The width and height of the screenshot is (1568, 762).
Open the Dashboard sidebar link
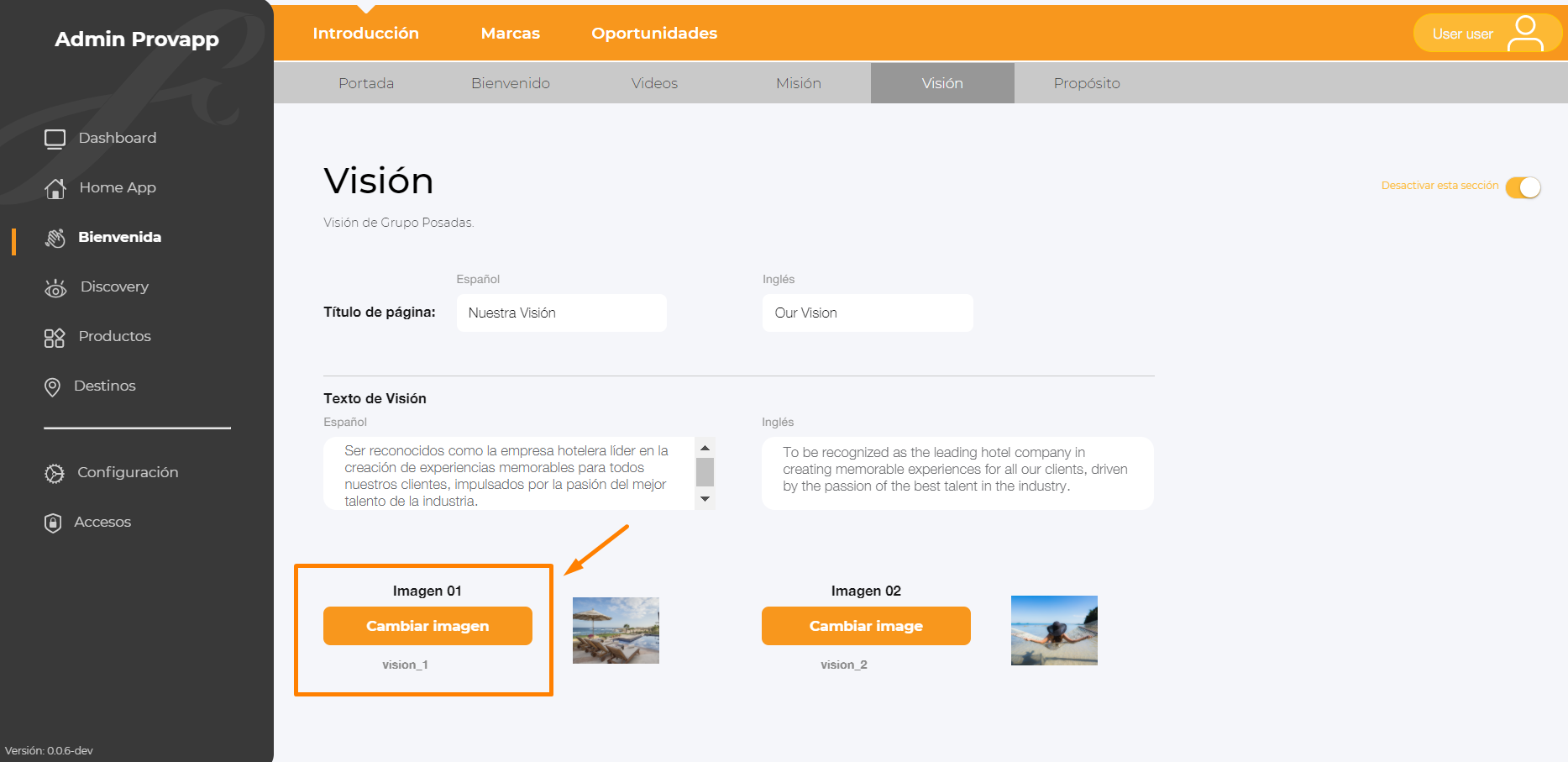click(118, 138)
